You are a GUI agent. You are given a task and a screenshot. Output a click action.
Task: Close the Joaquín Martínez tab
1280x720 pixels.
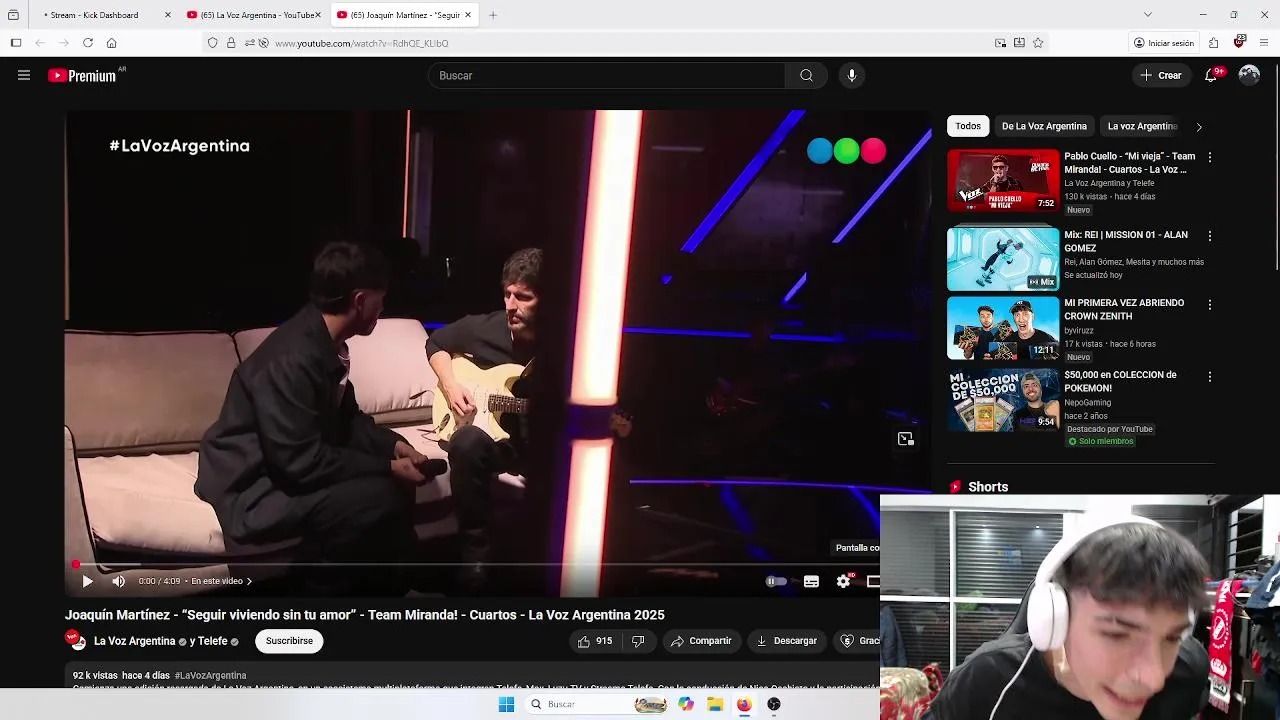tap(468, 15)
